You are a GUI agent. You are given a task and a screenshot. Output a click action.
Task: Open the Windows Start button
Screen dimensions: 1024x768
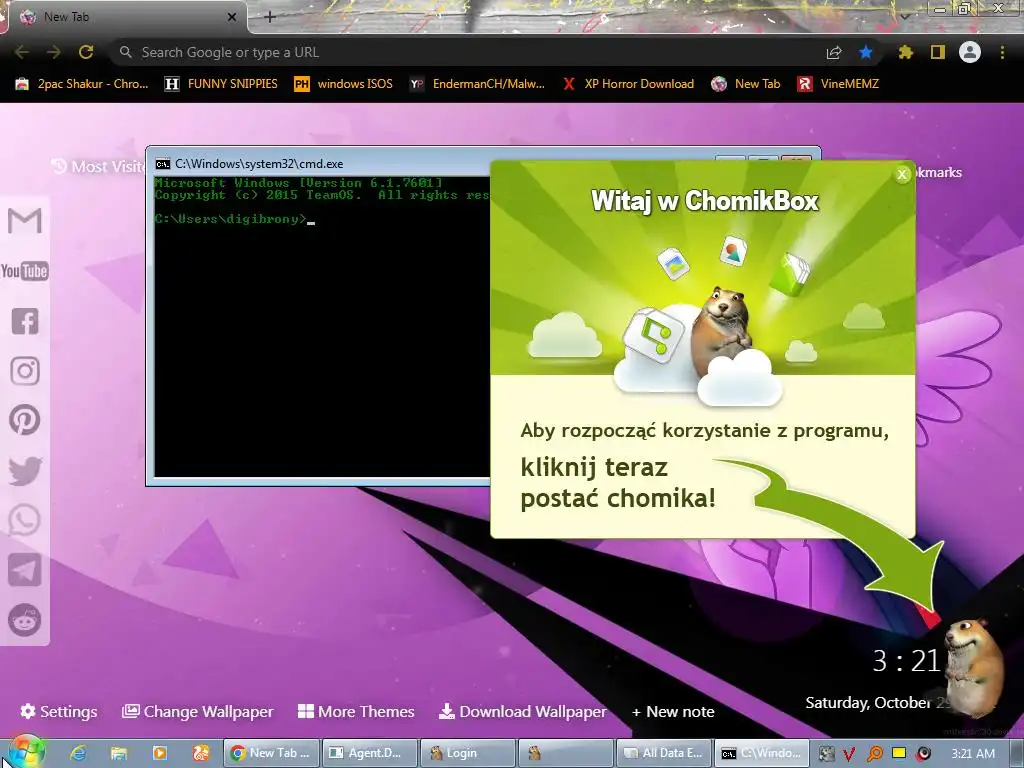tap(25, 752)
